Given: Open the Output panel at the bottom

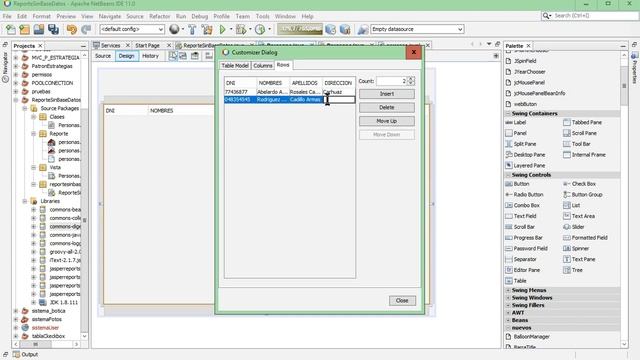Looking at the screenshot, I should coord(25,355).
